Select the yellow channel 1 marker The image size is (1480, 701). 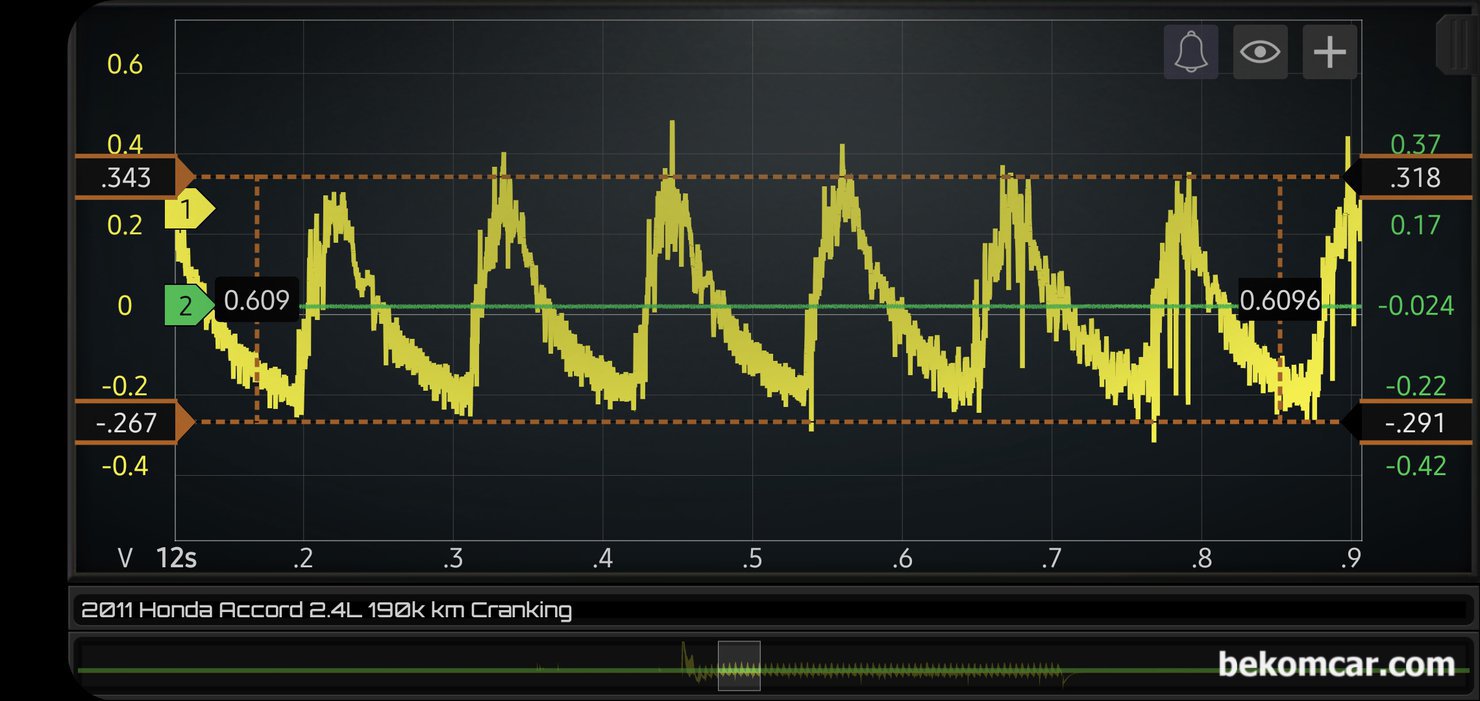point(188,211)
